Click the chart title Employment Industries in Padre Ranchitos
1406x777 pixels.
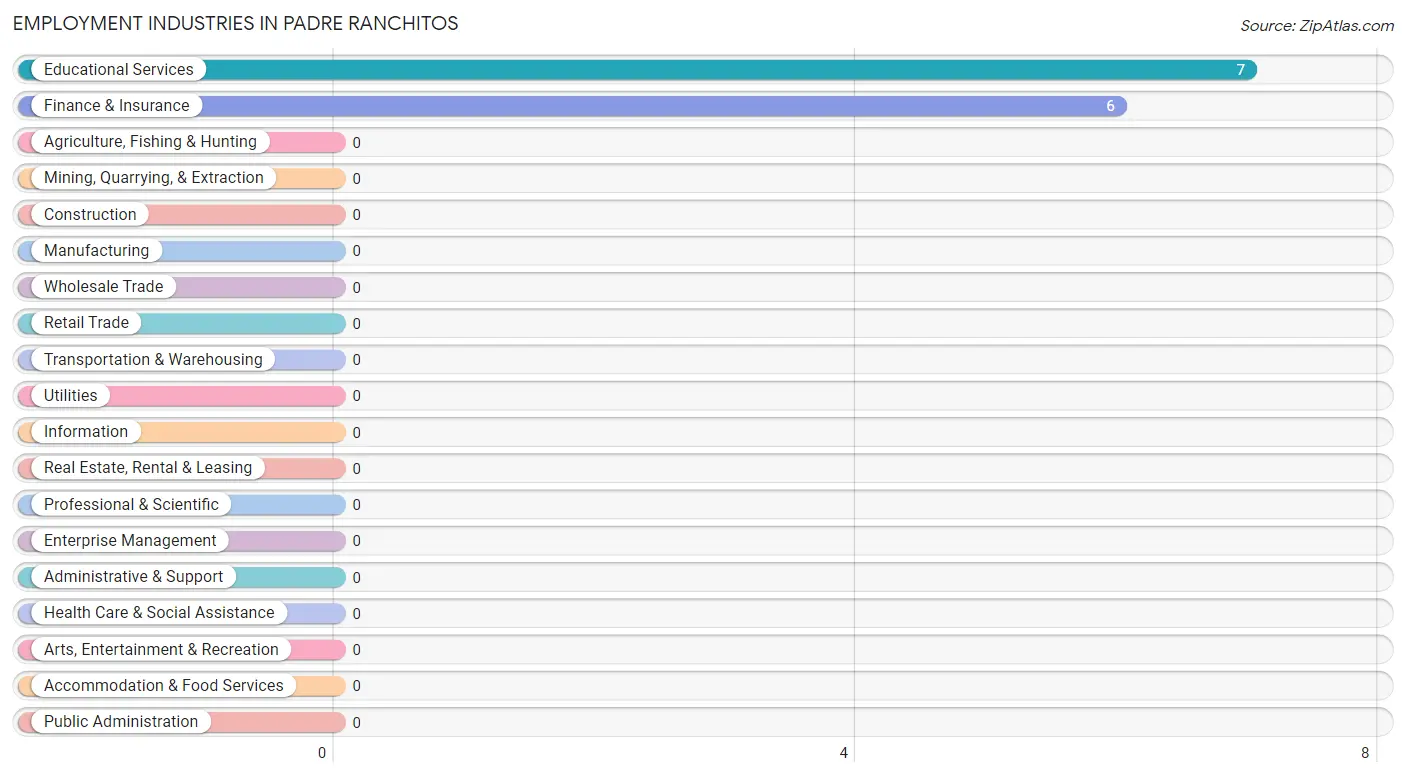[x=236, y=23]
